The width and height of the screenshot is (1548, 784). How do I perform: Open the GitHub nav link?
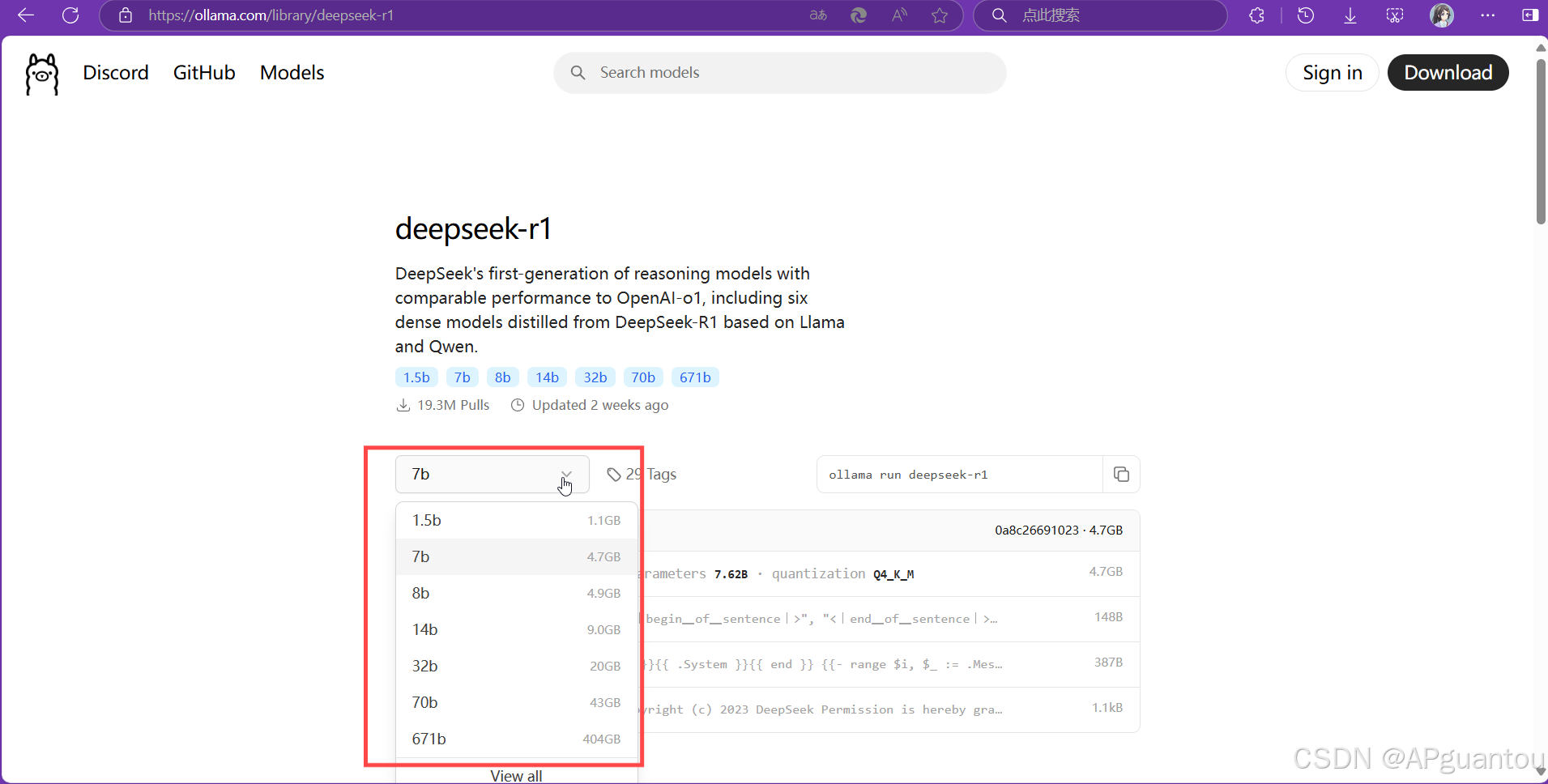click(204, 73)
